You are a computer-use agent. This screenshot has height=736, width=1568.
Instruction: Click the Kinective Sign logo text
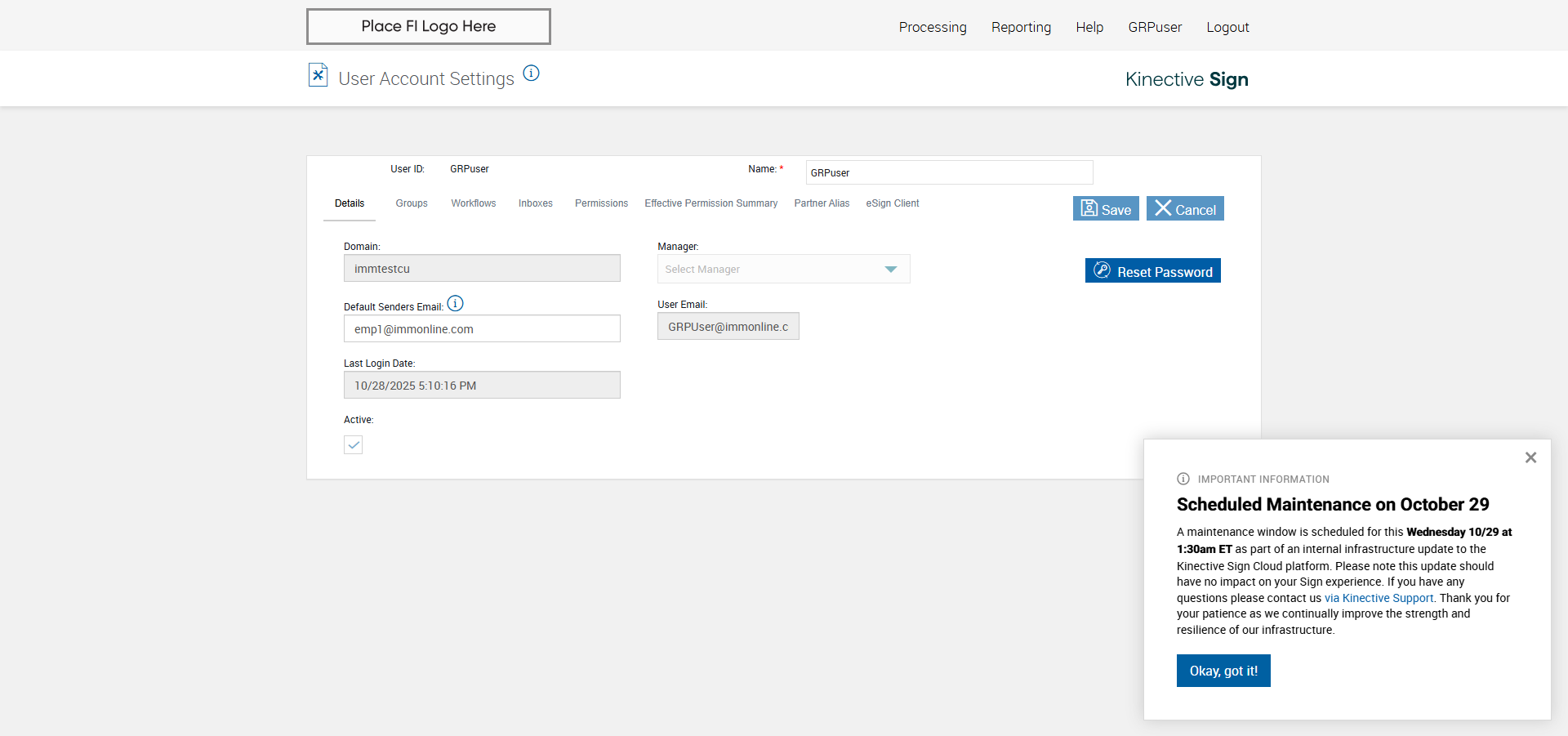click(1187, 79)
